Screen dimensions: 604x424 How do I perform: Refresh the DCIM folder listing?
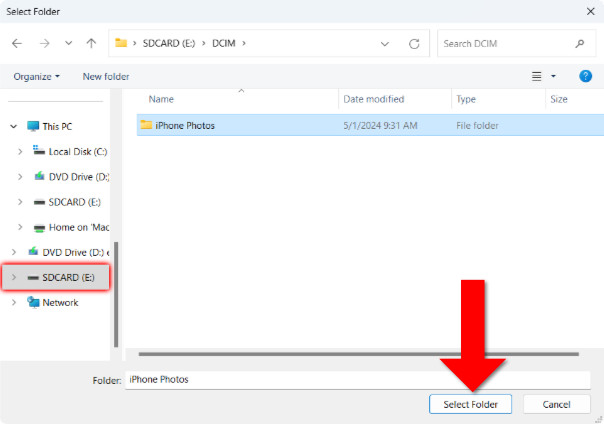414,44
